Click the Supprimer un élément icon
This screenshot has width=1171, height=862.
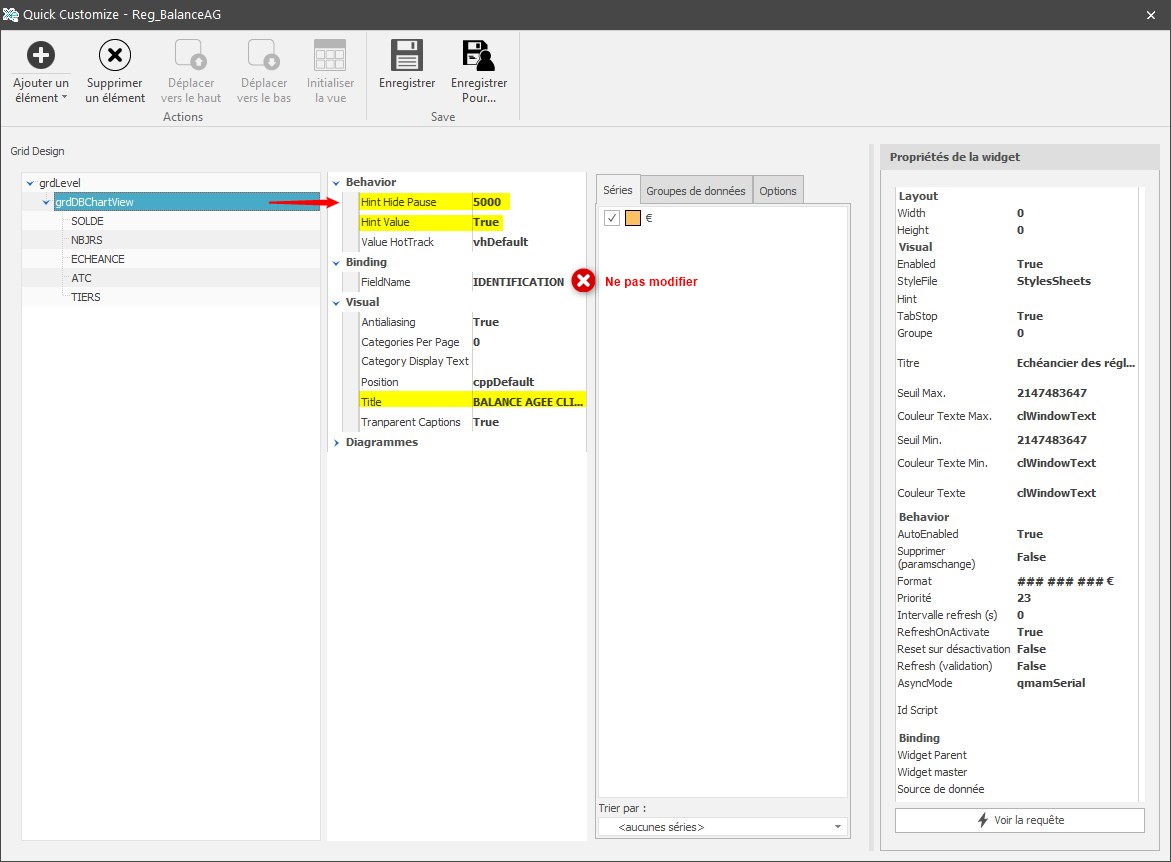tap(115, 55)
